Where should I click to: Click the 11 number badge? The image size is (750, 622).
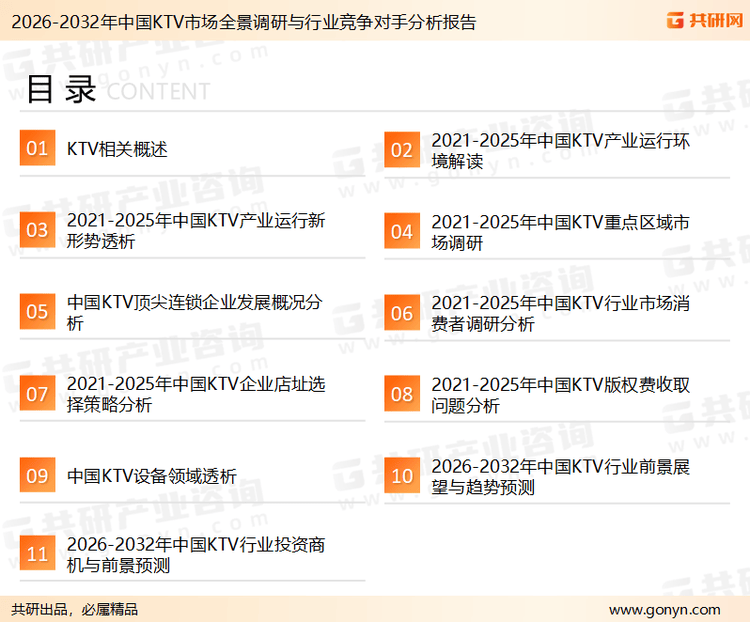click(37, 556)
